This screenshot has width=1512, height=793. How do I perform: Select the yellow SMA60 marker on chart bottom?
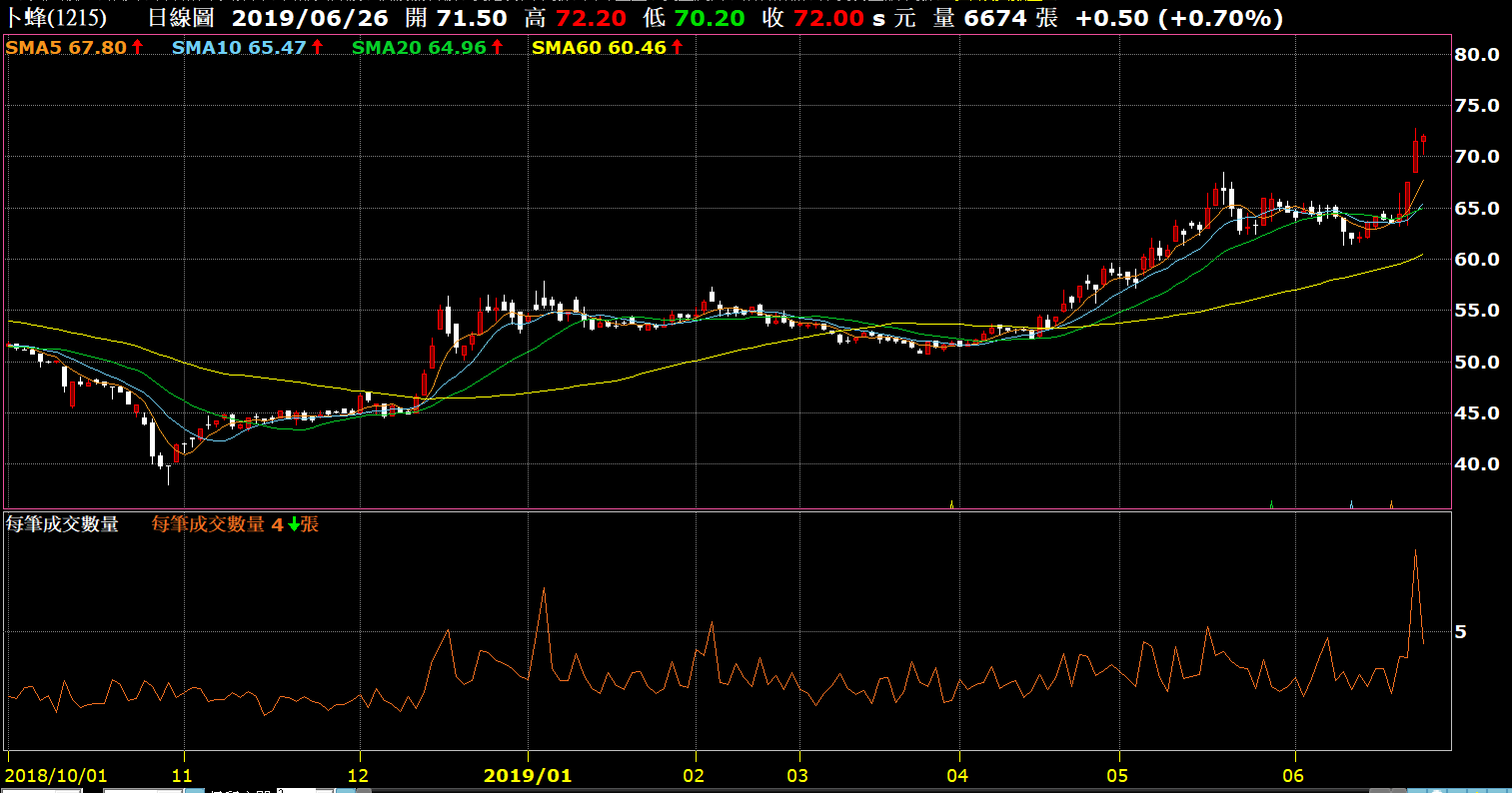click(951, 504)
